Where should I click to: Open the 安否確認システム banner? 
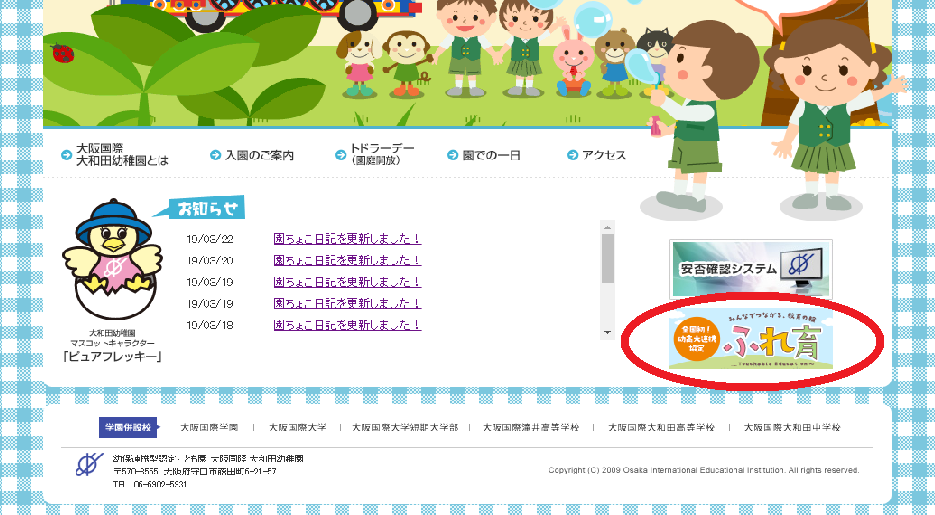[750, 268]
